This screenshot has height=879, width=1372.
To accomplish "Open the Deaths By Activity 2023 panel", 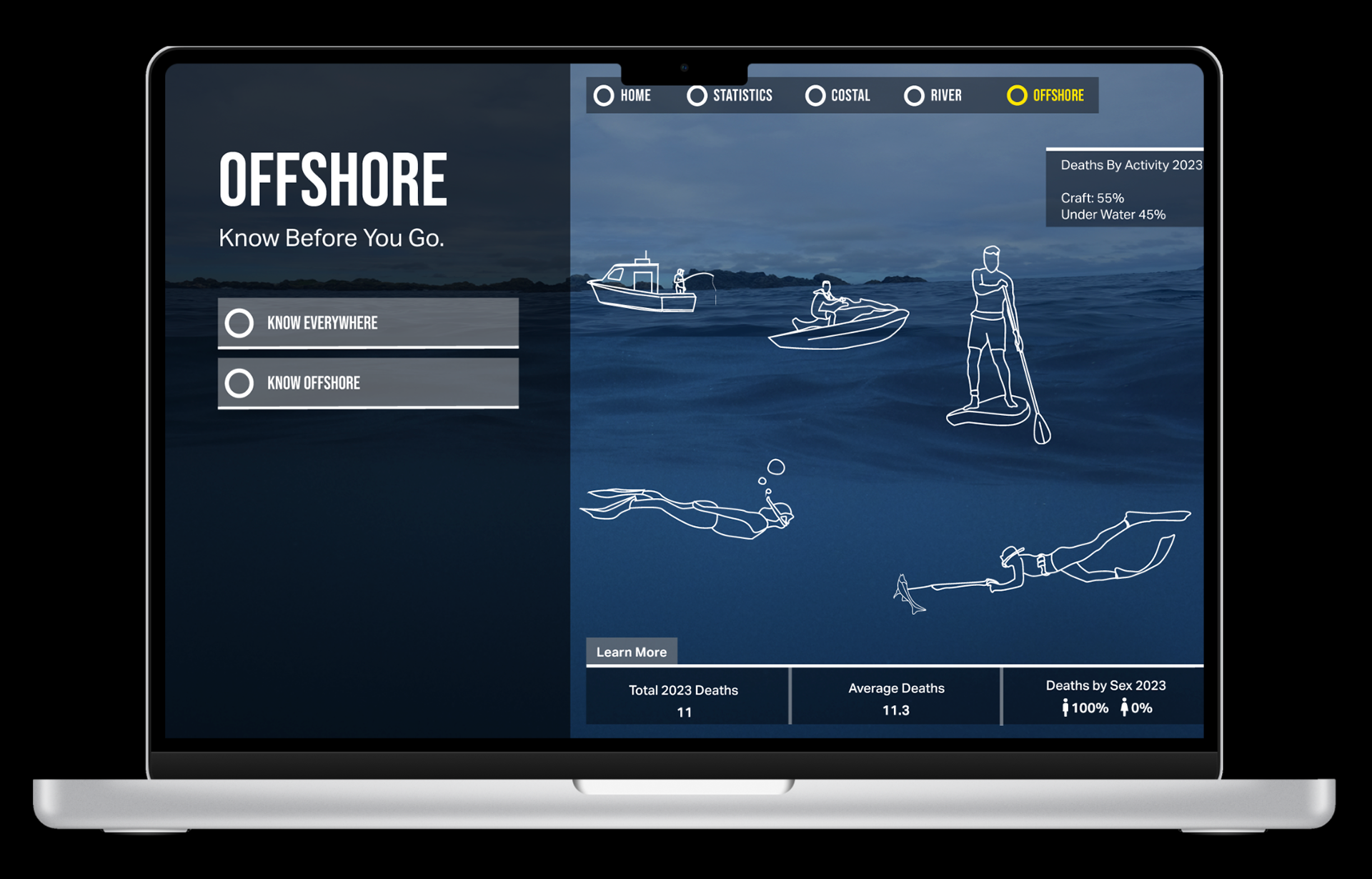I will click(1125, 189).
